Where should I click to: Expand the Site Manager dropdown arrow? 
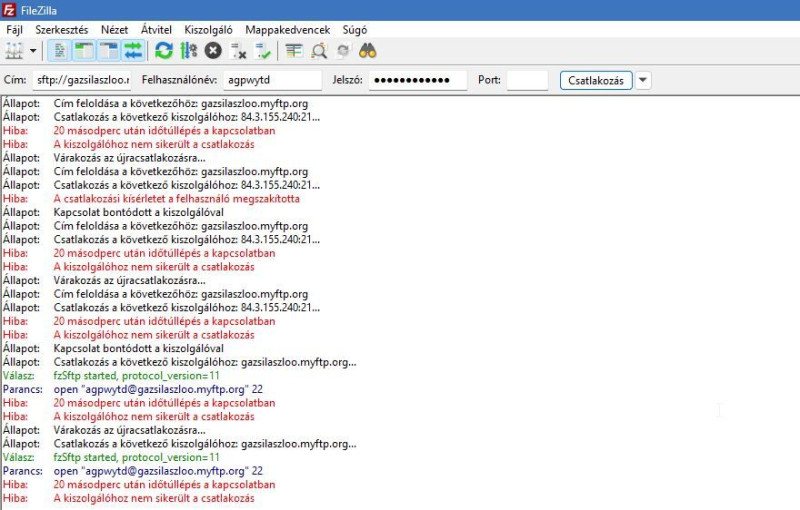click(33, 51)
